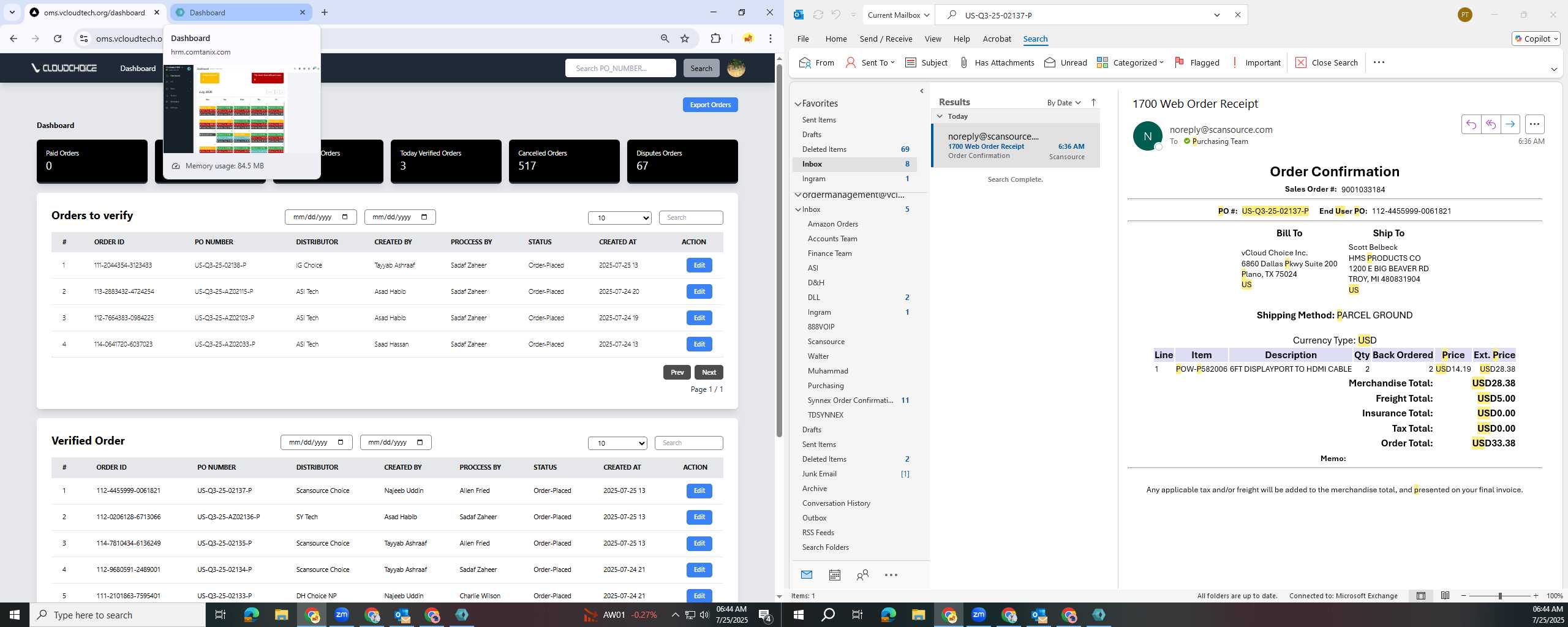Open user avatar in CloudChoice header

click(736, 68)
